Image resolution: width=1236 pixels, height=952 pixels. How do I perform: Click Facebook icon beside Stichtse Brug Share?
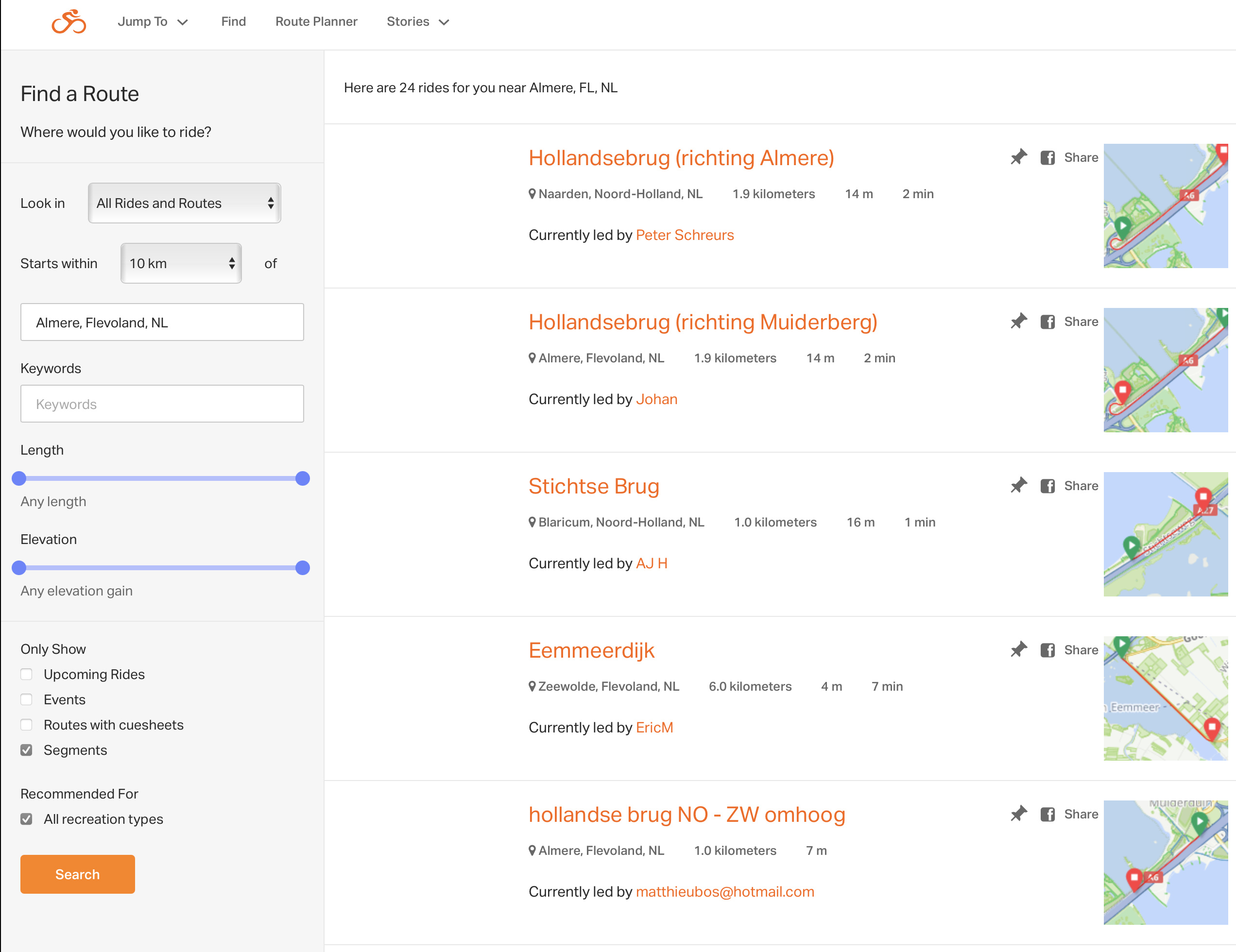pos(1047,486)
